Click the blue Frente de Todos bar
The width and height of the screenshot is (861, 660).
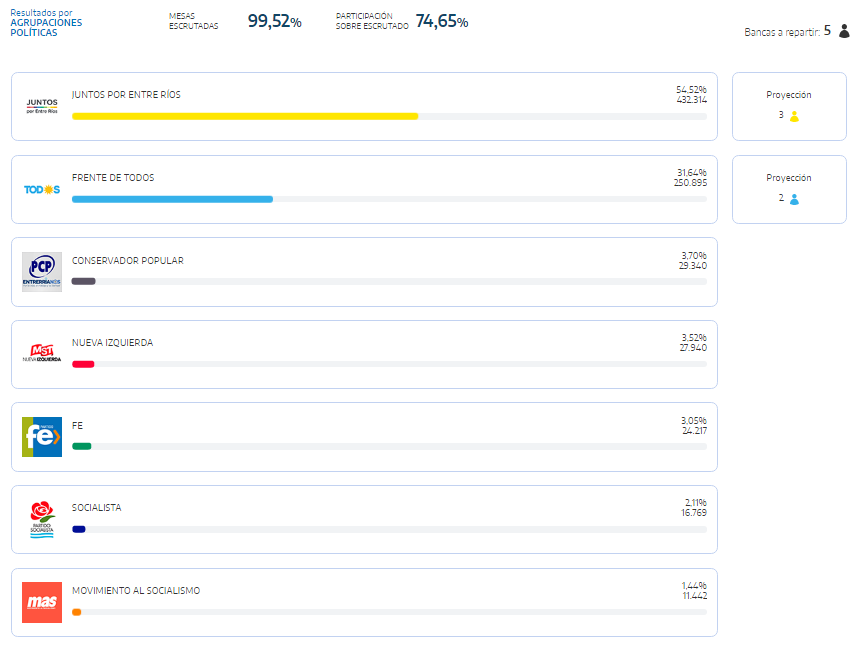(172, 199)
